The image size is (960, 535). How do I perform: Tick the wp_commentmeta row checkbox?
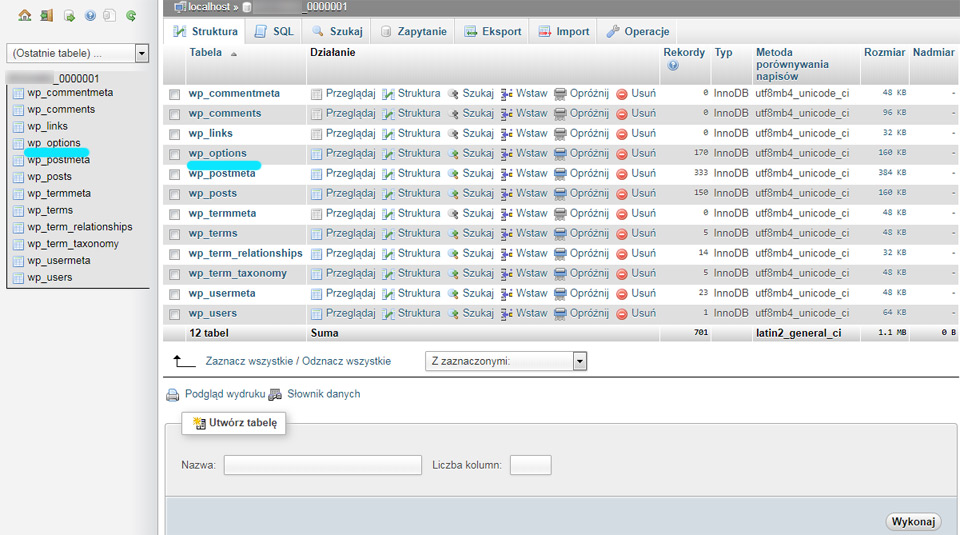click(175, 95)
